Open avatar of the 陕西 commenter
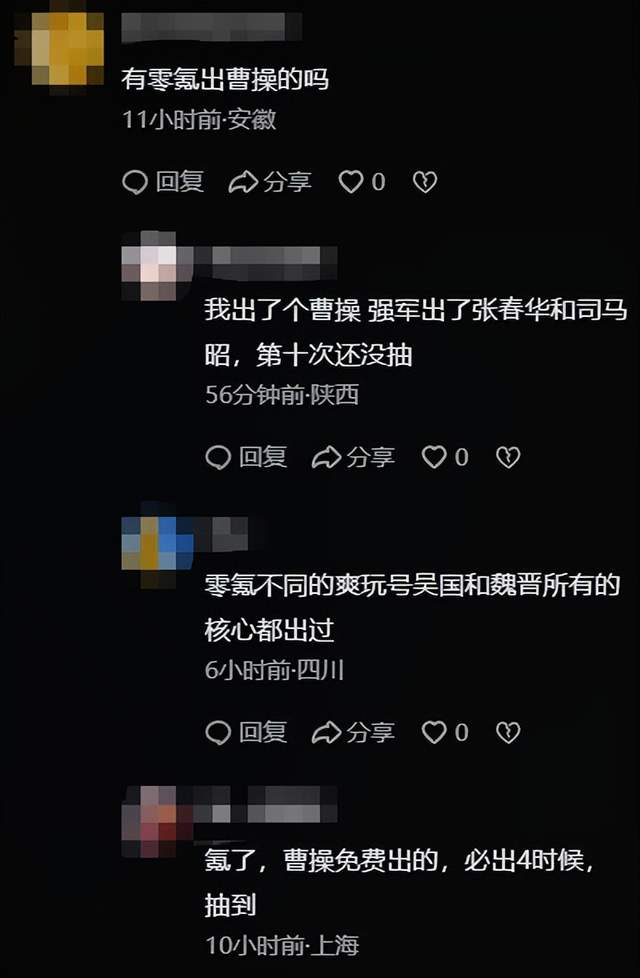Viewport: 640px width, 978px height. (x=150, y=265)
